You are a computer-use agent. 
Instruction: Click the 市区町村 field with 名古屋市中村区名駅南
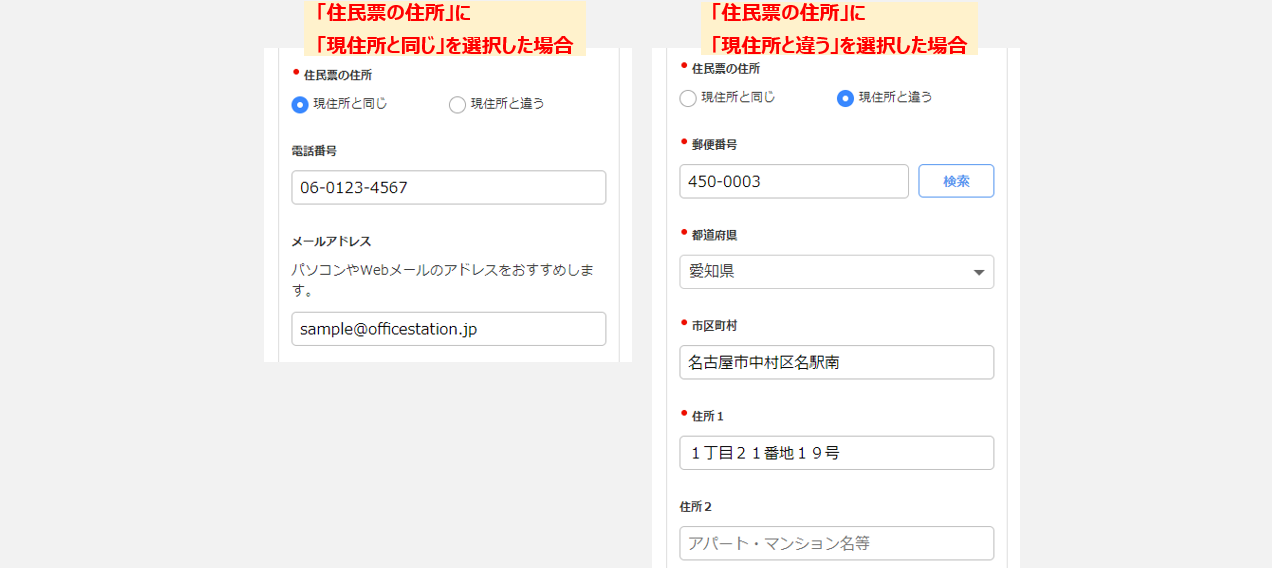coord(837,362)
